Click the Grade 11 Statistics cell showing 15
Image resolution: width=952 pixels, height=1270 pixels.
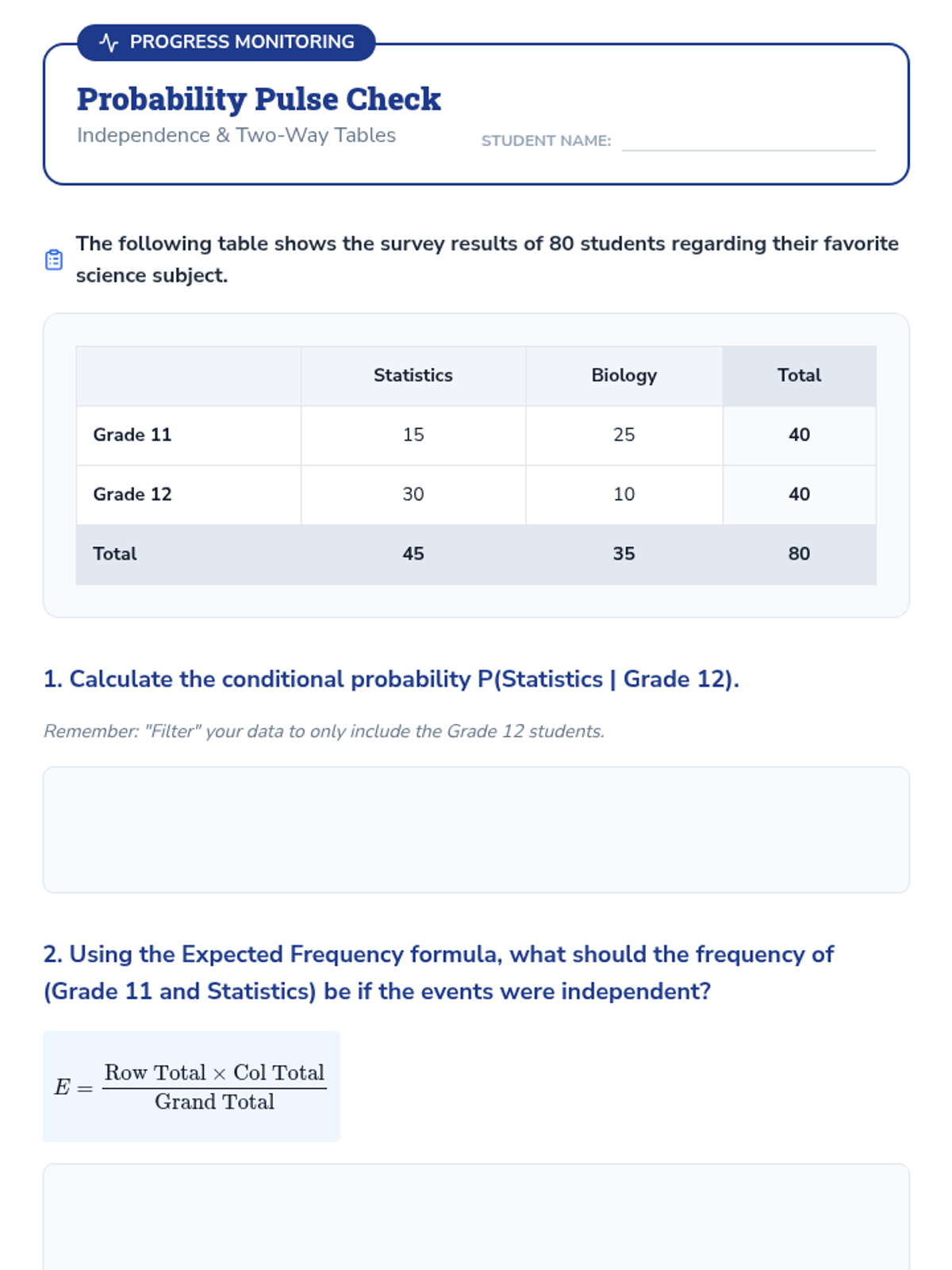tap(413, 435)
